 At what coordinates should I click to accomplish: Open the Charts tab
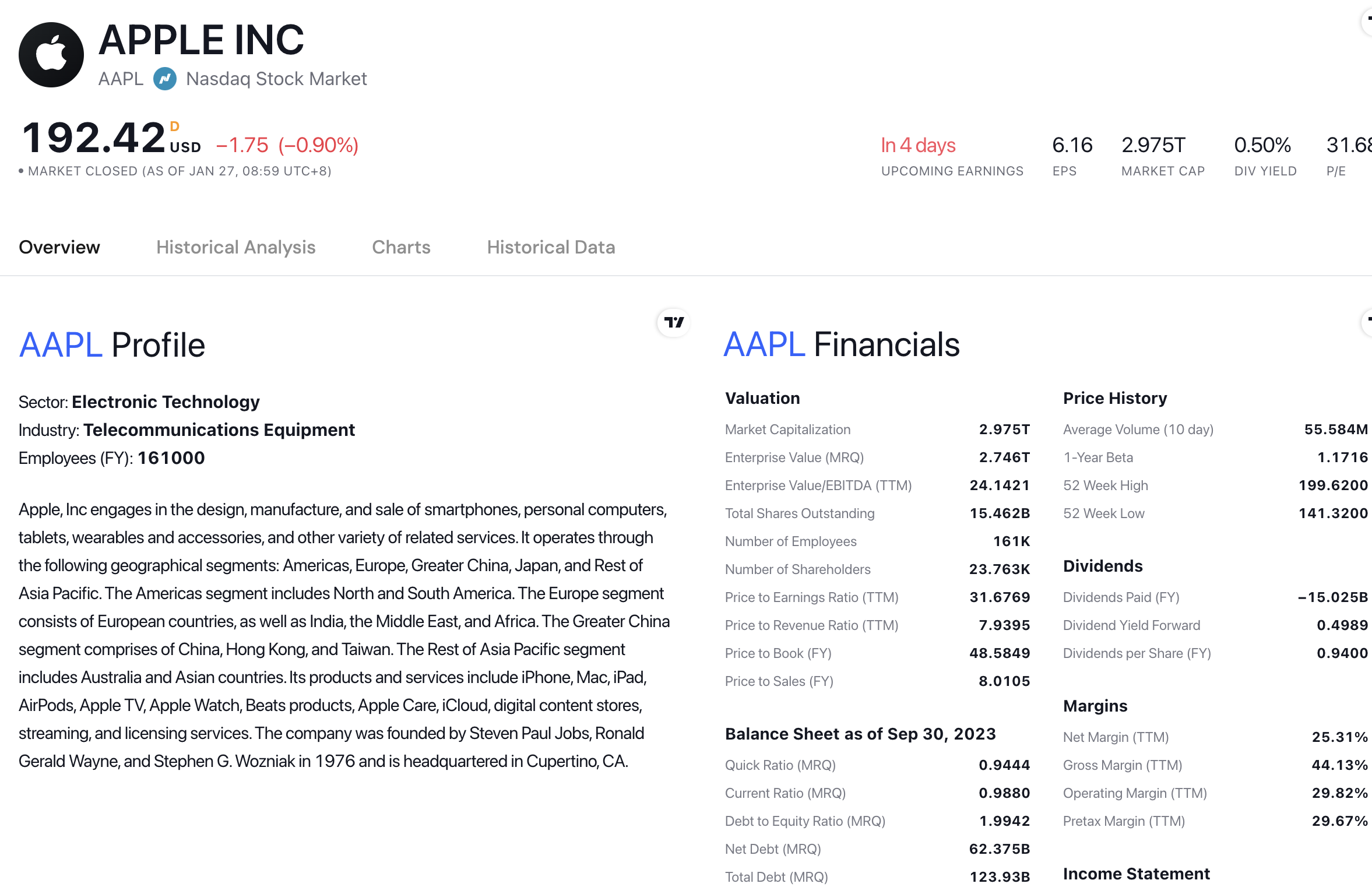[x=402, y=247]
